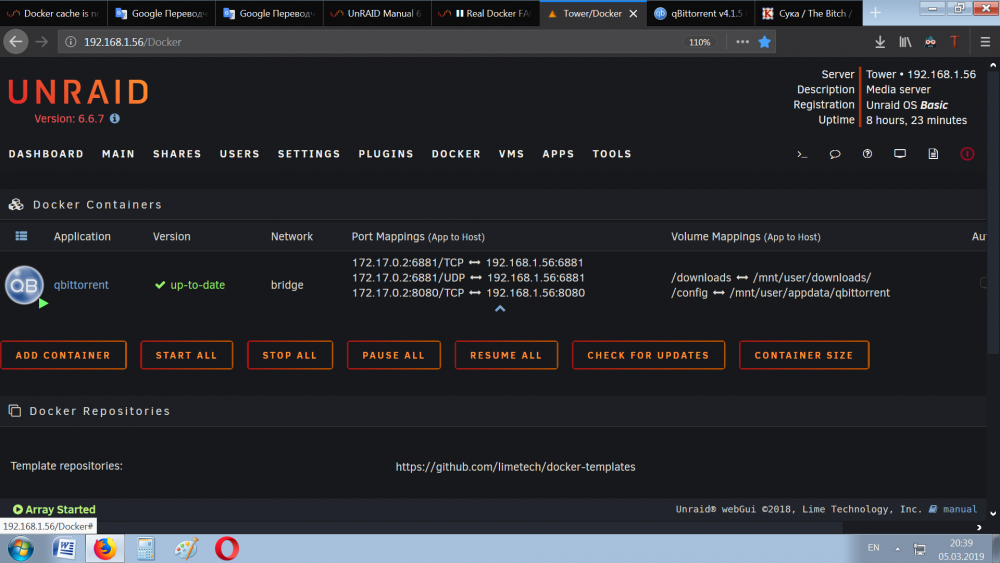This screenshot has width=1000, height=563.
Task: Open the system log document icon
Action: coord(933,154)
